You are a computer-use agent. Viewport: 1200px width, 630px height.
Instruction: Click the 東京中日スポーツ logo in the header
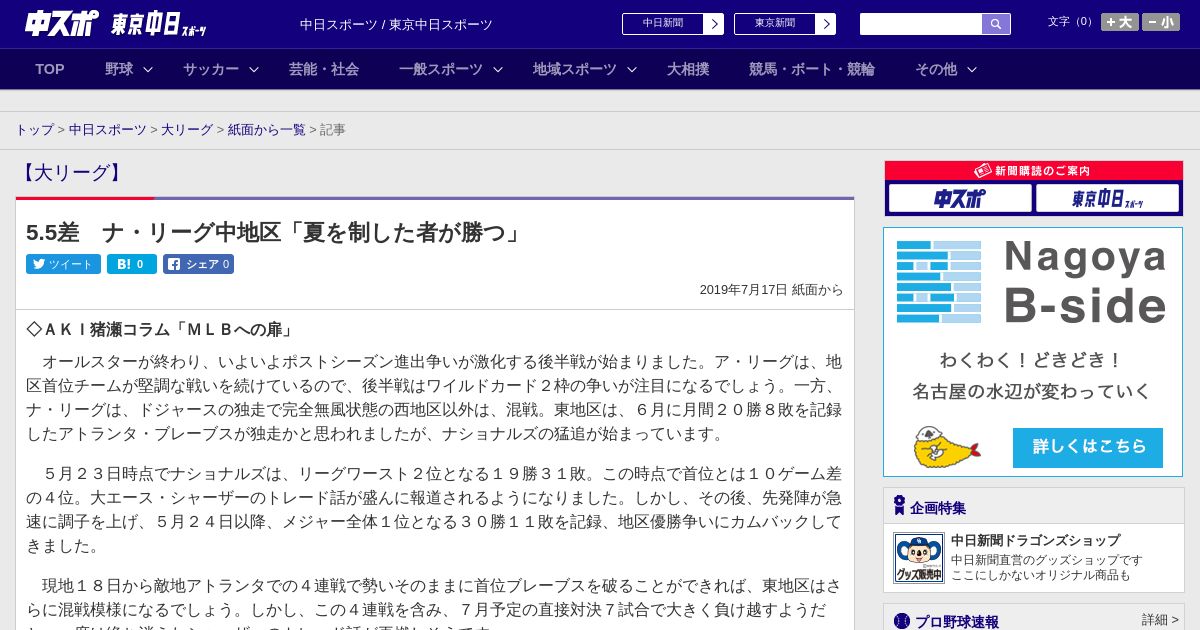coord(159,24)
